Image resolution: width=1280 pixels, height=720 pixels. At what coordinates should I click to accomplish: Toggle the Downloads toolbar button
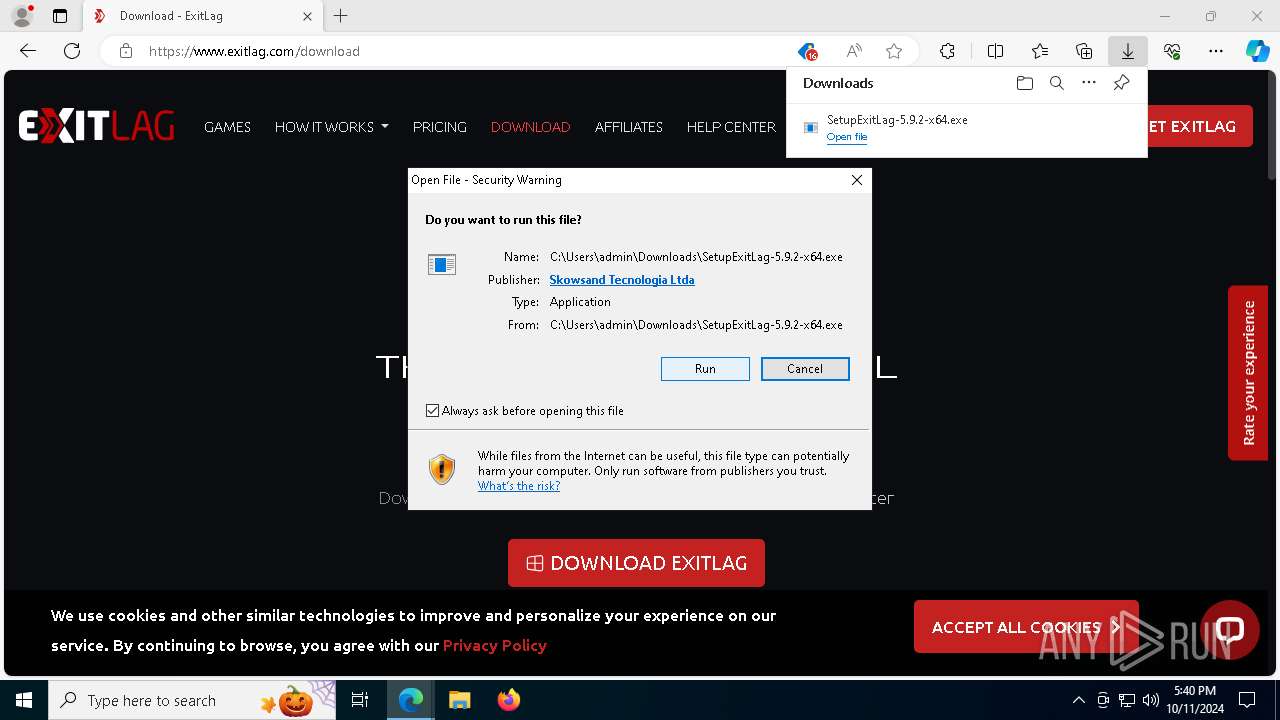[1127, 51]
